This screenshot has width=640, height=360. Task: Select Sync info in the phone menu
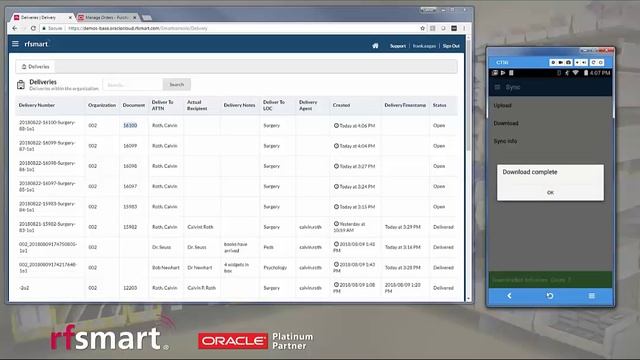[x=505, y=141]
